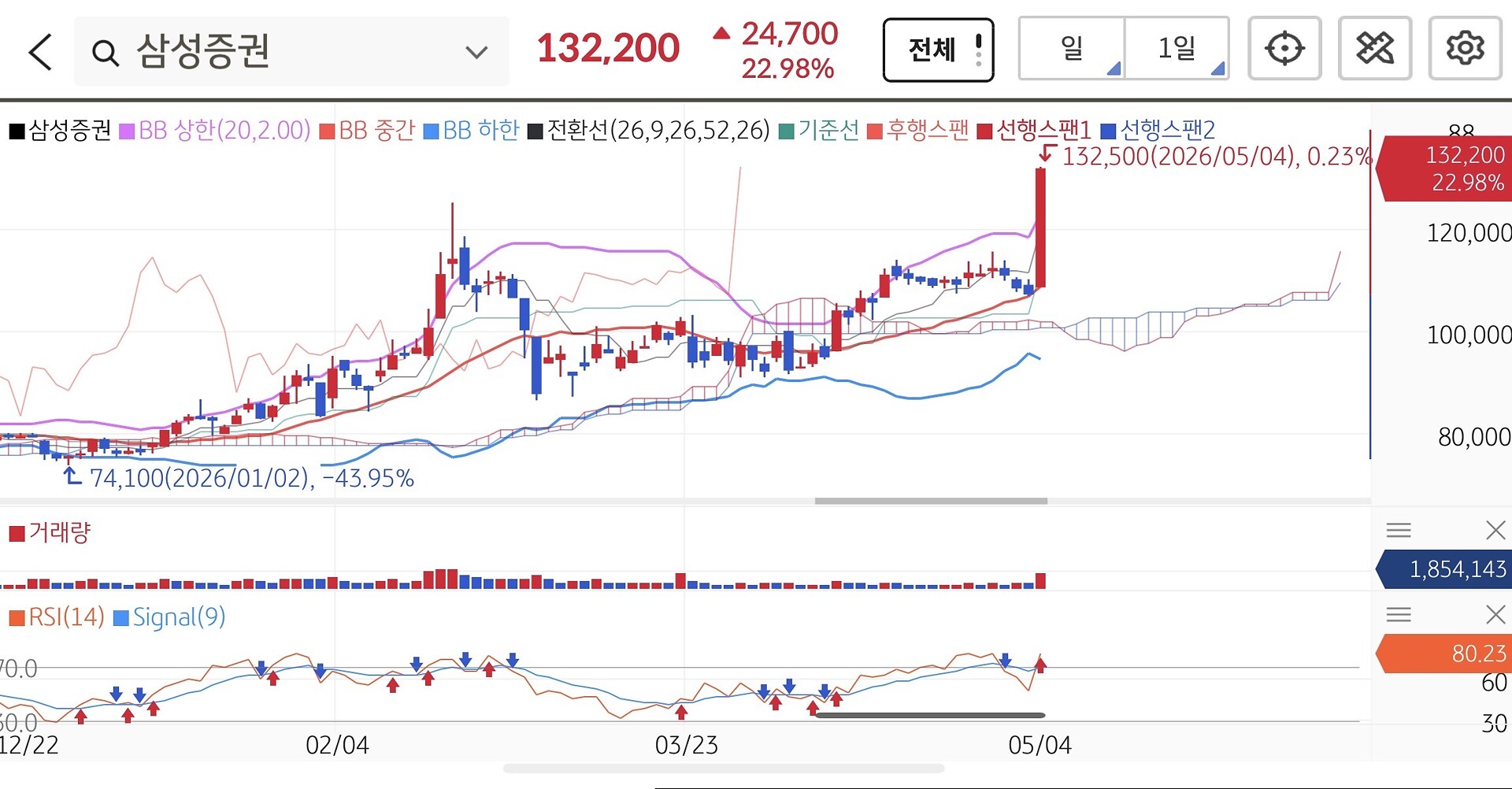Tap the 24,700 price change value
This screenshot has height=789, width=1512.
pos(789,34)
